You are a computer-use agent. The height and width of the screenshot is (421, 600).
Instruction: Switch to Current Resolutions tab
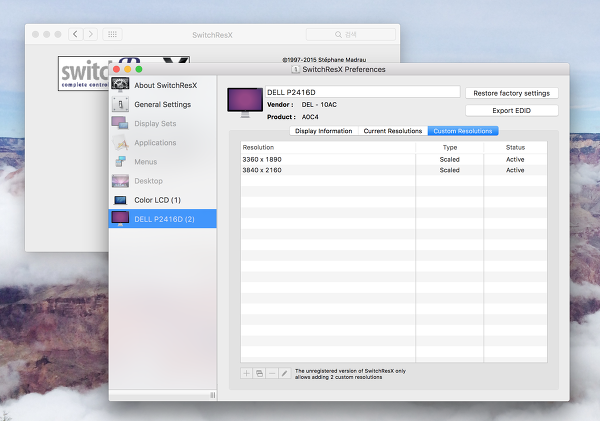pyautogui.click(x=393, y=131)
